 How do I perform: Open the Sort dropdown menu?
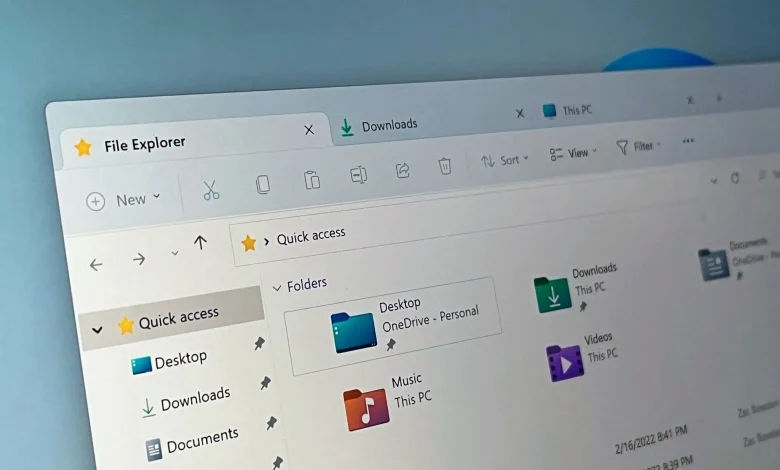(504, 160)
